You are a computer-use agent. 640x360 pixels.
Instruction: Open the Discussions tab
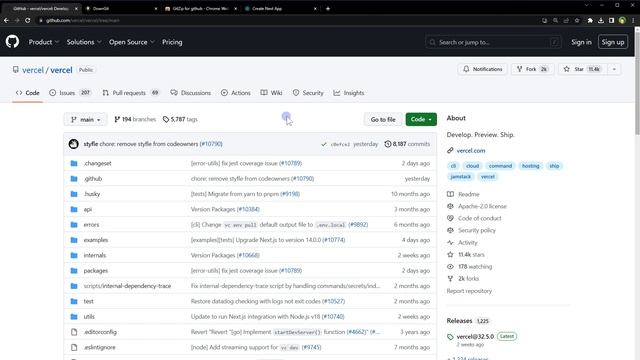pos(191,93)
